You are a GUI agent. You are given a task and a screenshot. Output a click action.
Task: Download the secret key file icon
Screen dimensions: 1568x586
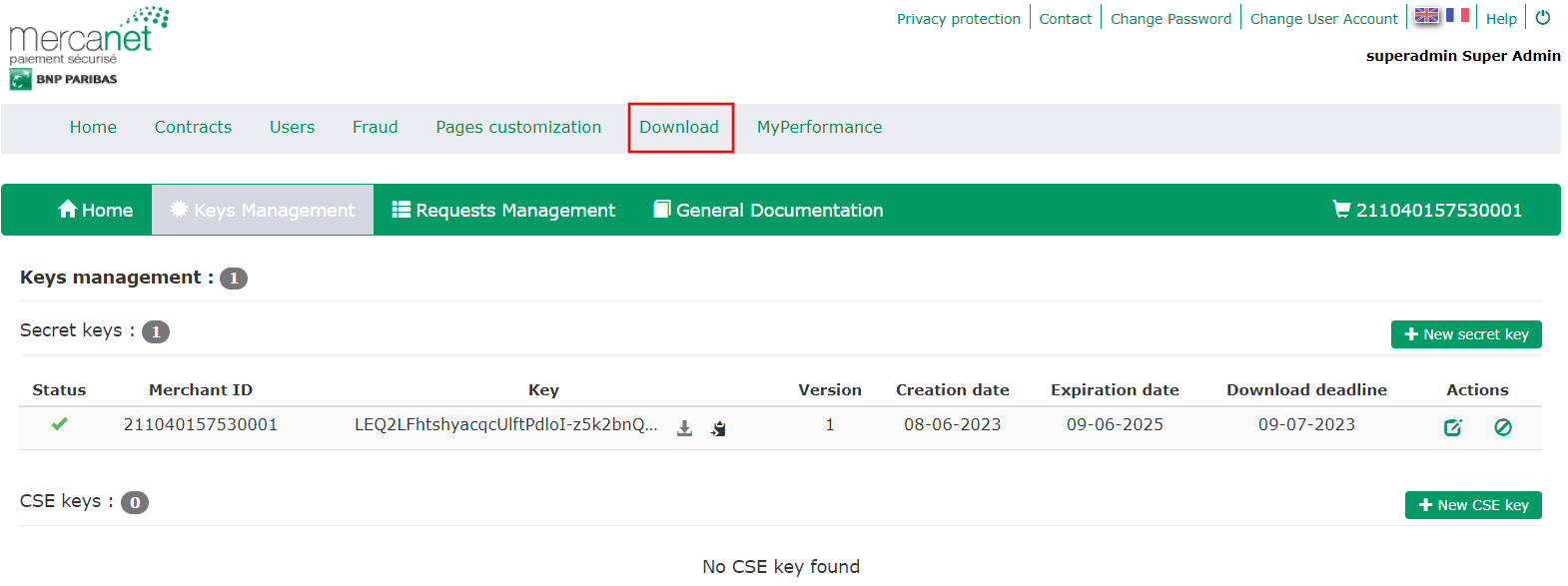685,428
